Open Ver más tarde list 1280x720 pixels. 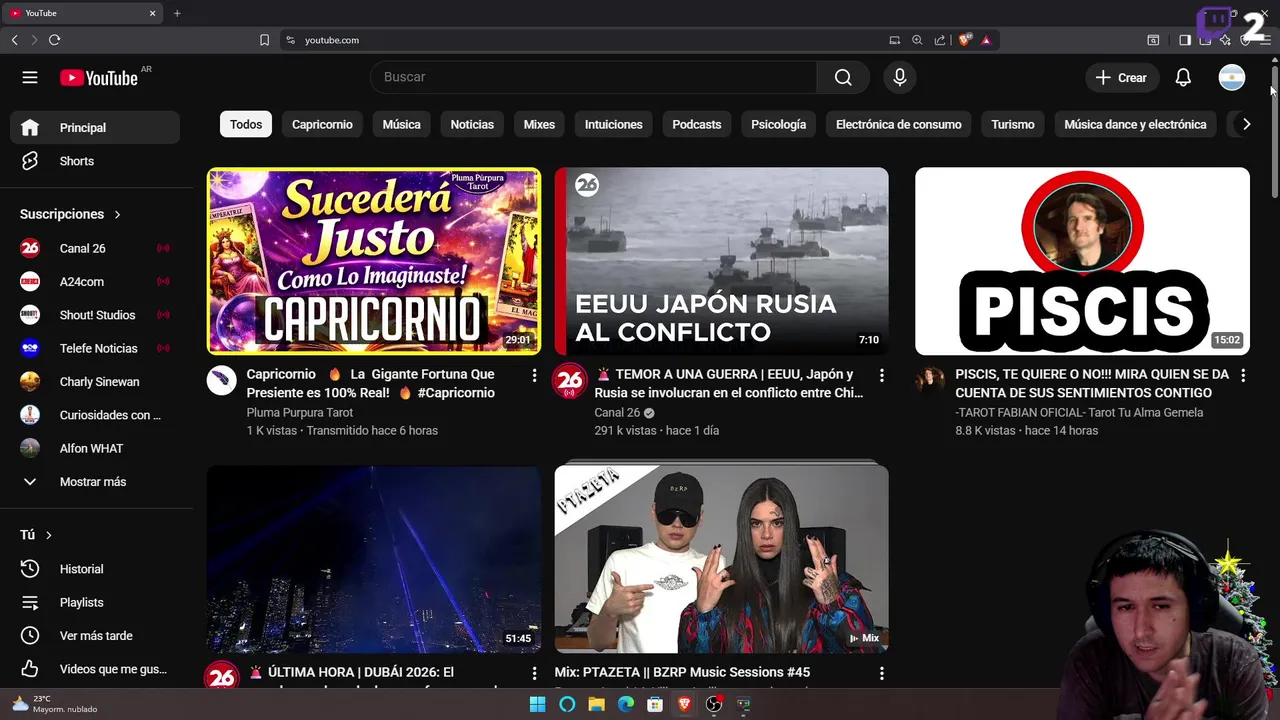point(95,636)
